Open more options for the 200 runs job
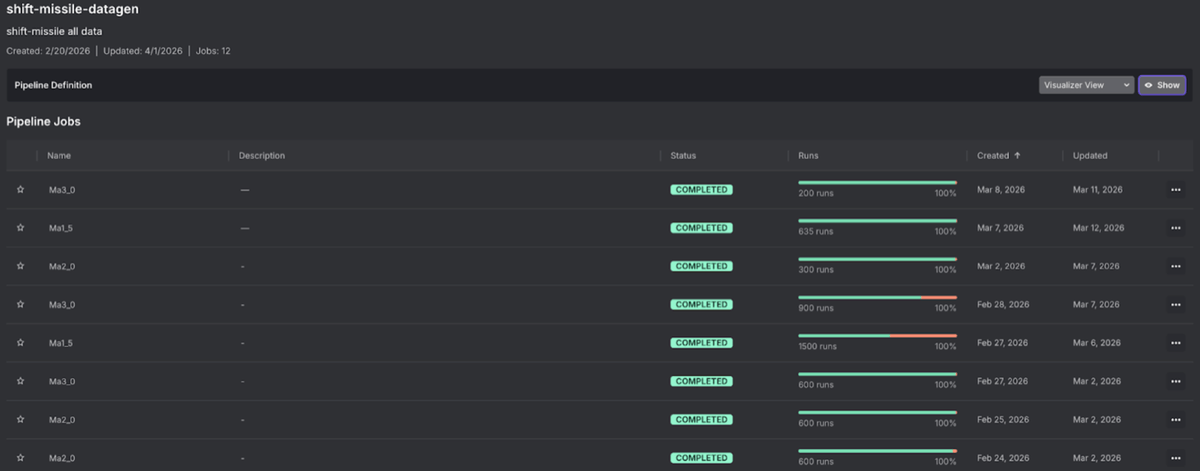 click(1175, 189)
